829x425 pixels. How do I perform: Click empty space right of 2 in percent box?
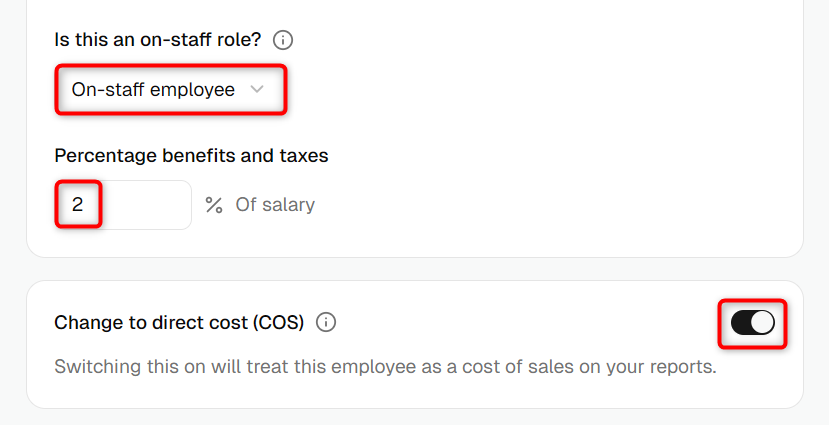(x=145, y=205)
